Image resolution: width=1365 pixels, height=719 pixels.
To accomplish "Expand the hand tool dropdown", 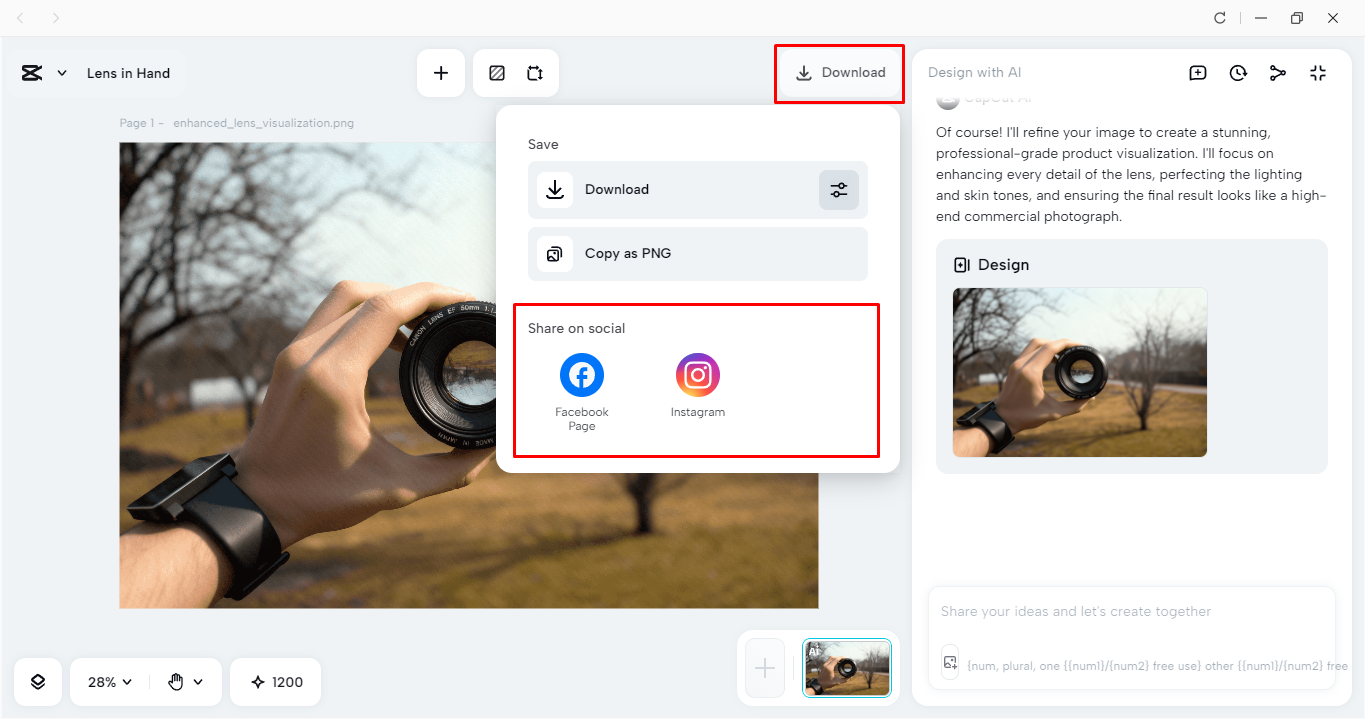I will point(182,682).
